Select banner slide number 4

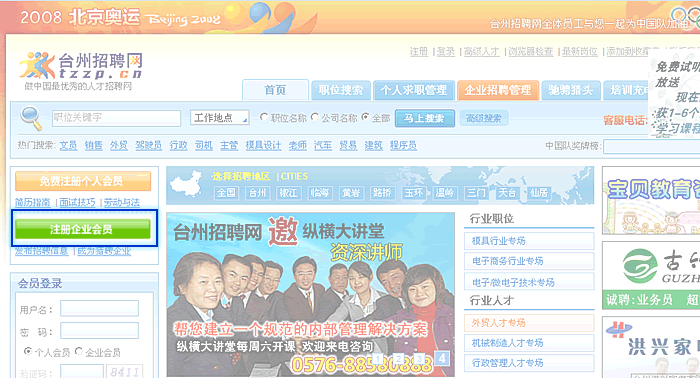(442, 358)
